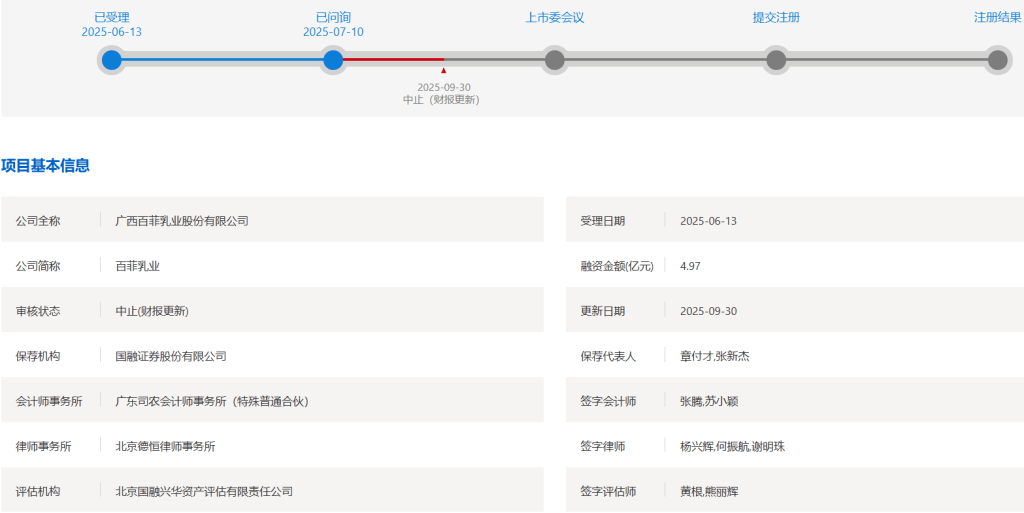The width and height of the screenshot is (1024, 513).
Task: Click the gray 注册结果 stage node
Action: pos(997,60)
